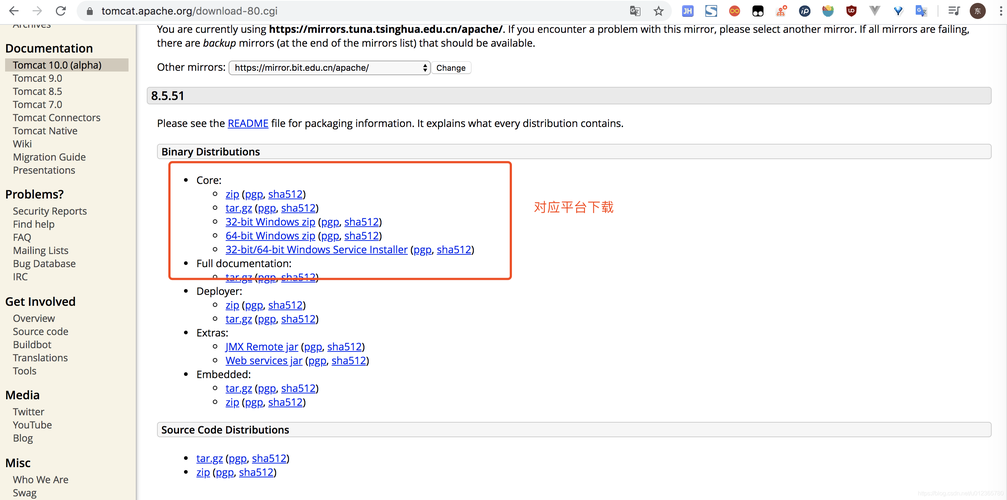Click the Change mirror button
This screenshot has height=500, width=1007.
451,67
